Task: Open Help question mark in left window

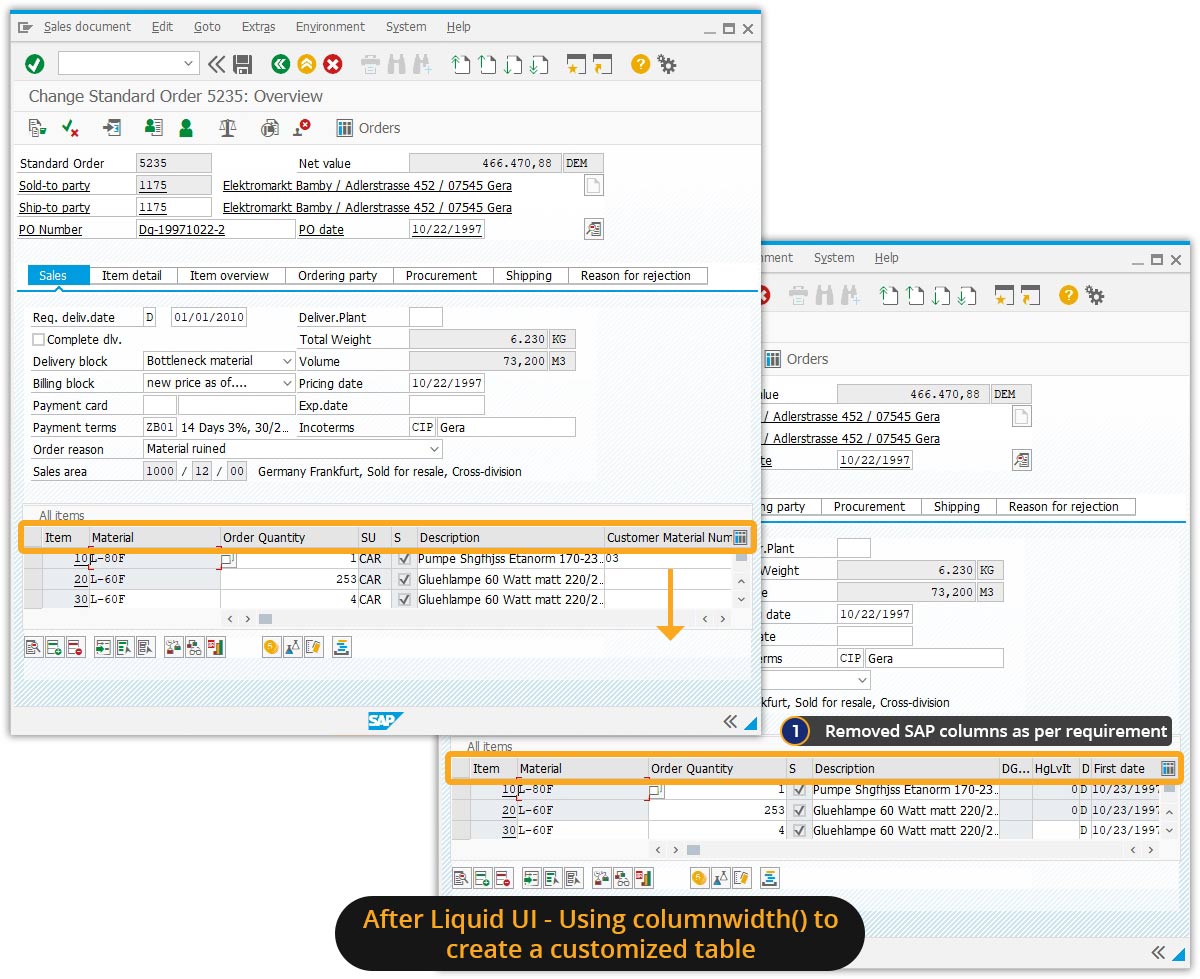Action: (x=640, y=64)
